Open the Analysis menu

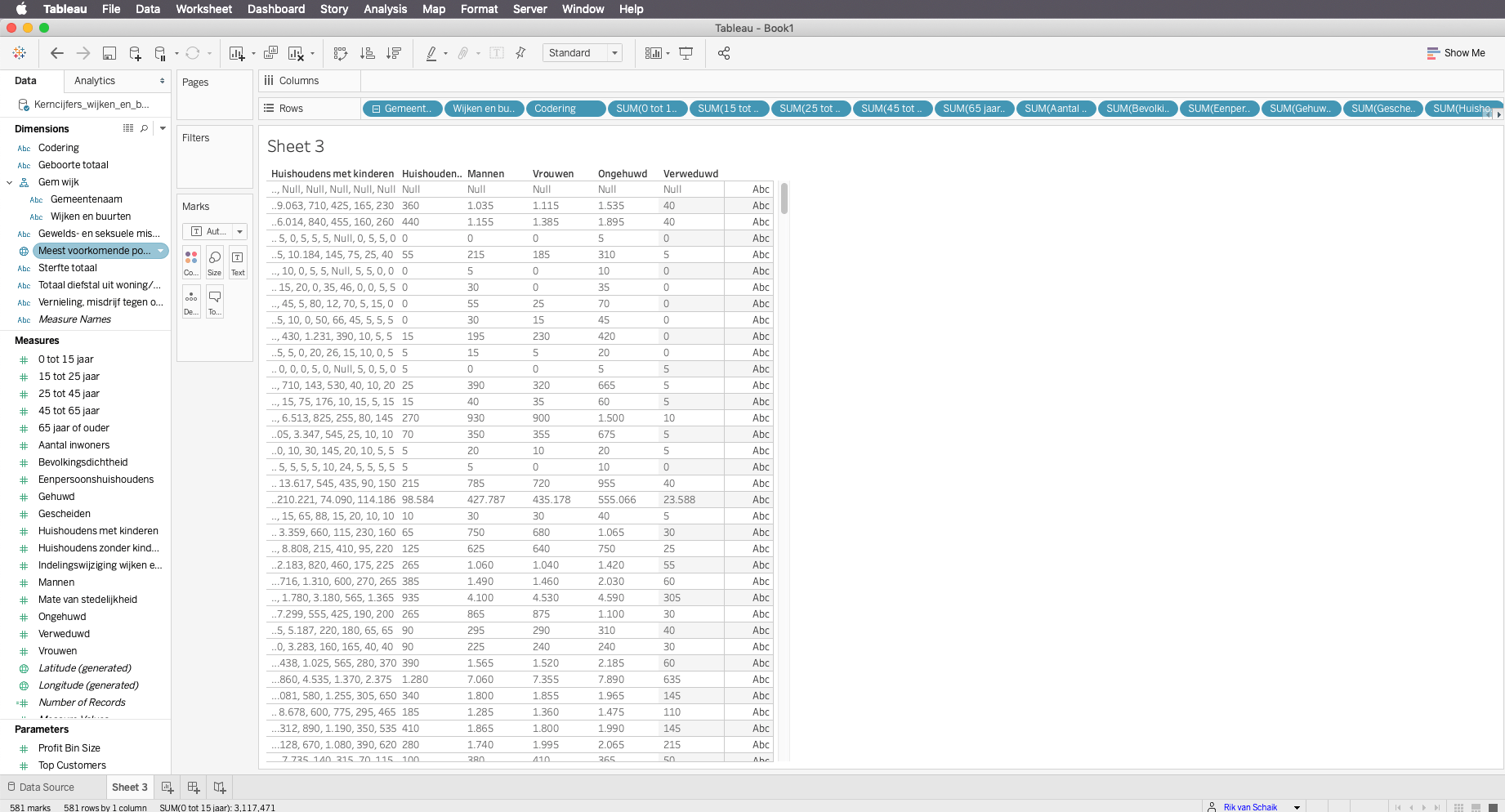(385, 9)
